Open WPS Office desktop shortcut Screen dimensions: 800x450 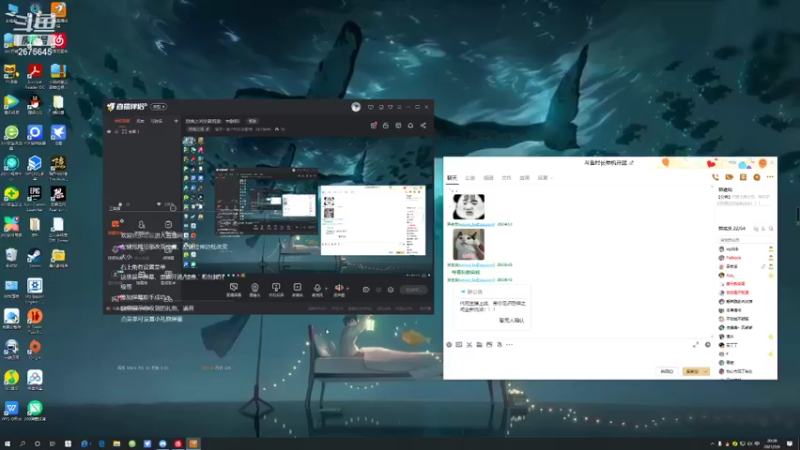pos(11,411)
